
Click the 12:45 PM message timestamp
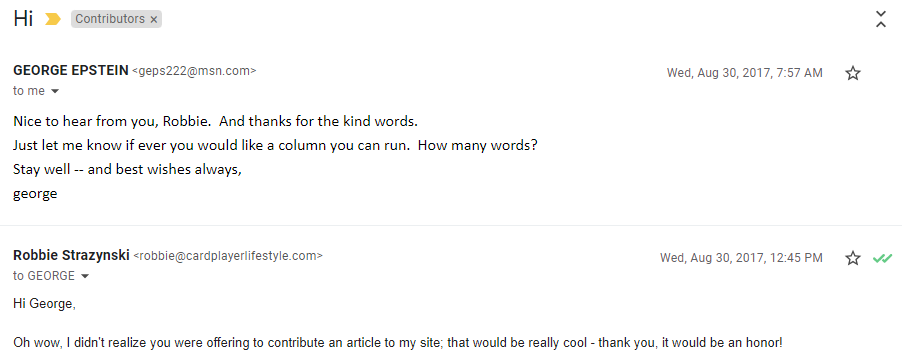(741, 258)
